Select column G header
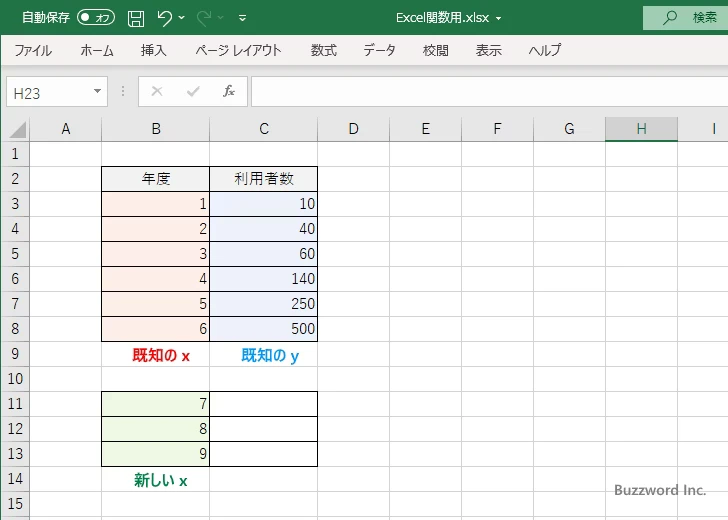The height and width of the screenshot is (520, 728). pos(570,129)
